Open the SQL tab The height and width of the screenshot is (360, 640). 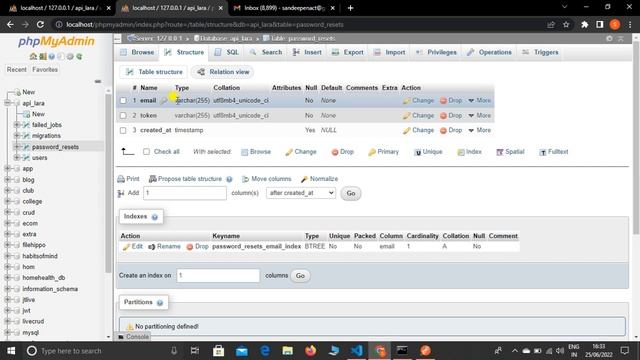227,52
